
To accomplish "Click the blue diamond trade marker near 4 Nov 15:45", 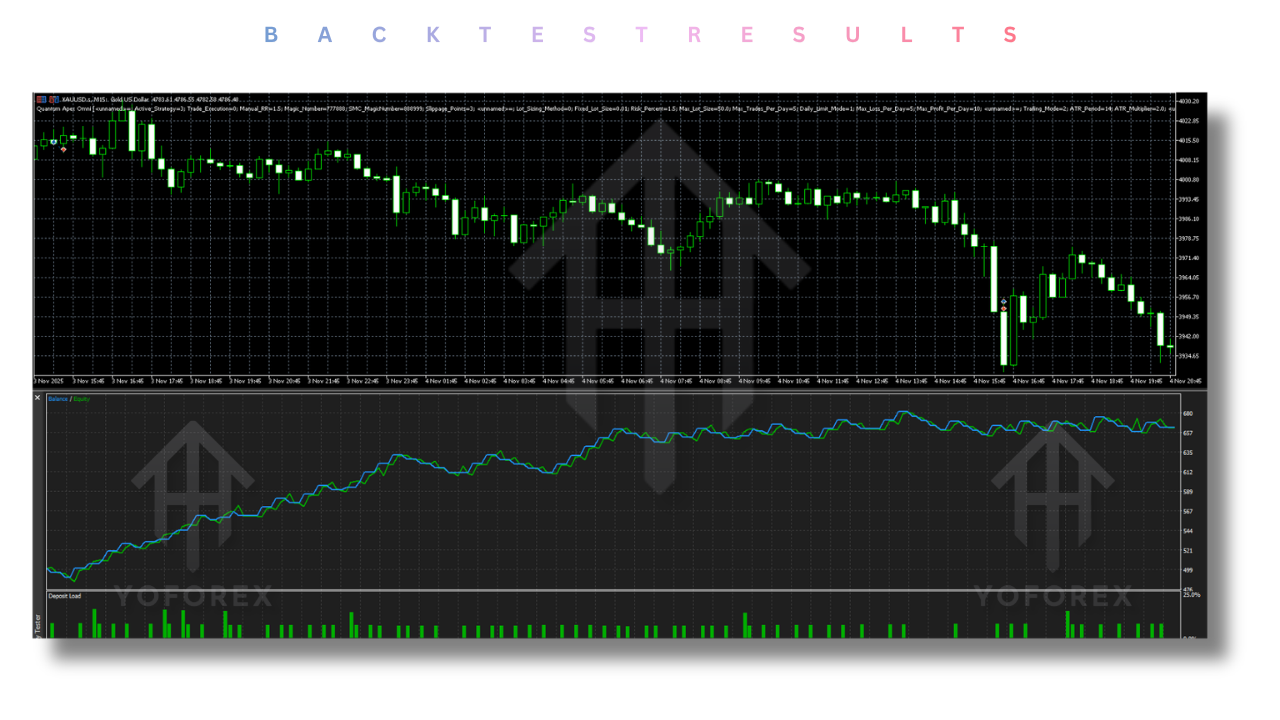I will 1004,301.
